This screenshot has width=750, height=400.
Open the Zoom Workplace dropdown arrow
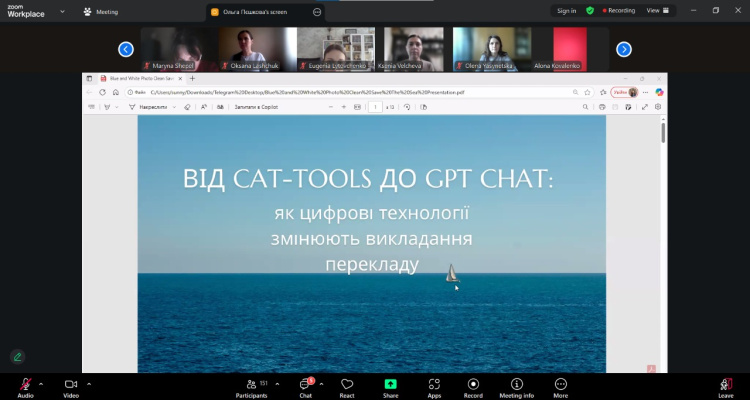[62, 11]
